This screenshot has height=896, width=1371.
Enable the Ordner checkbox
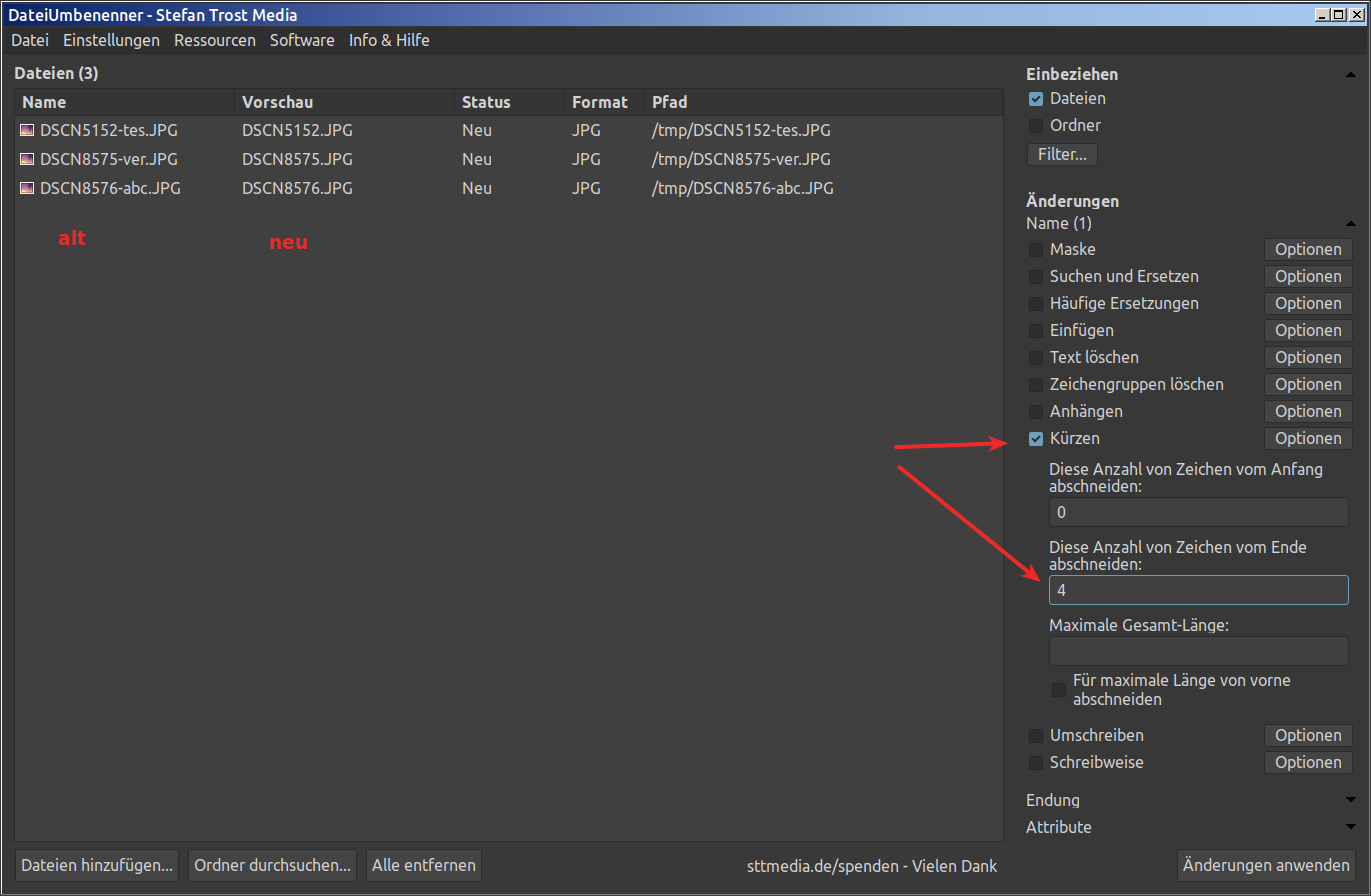pyautogui.click(x=1036, y=126)
